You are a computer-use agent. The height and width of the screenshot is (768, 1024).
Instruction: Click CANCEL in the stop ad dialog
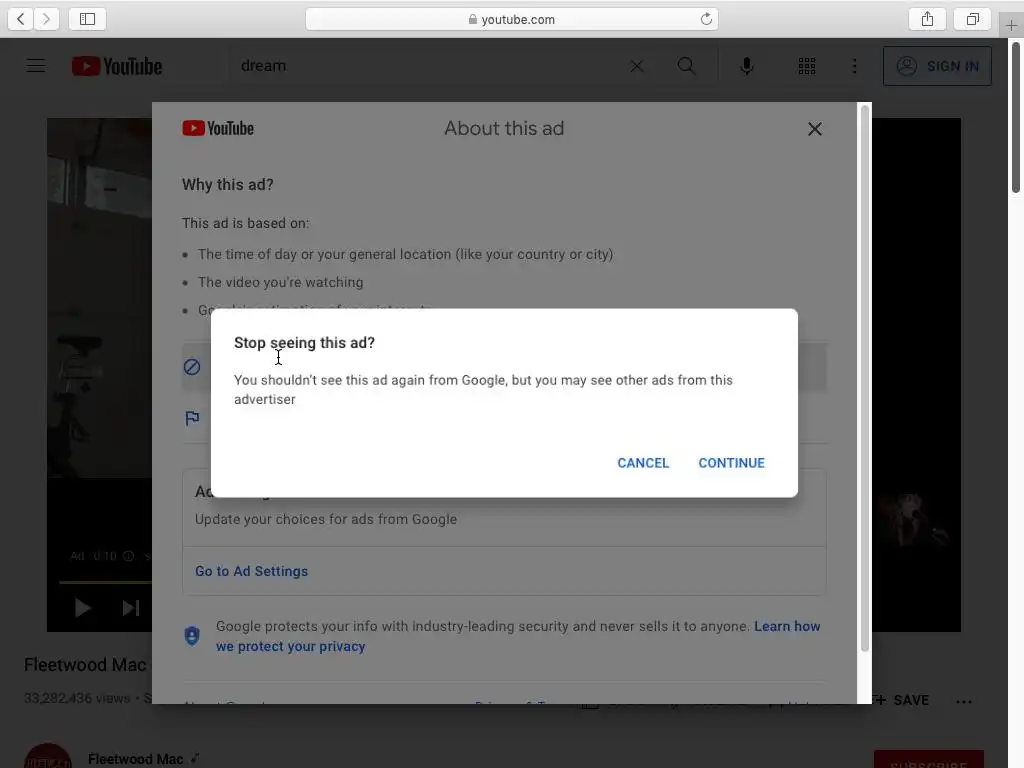coord(643,463)
